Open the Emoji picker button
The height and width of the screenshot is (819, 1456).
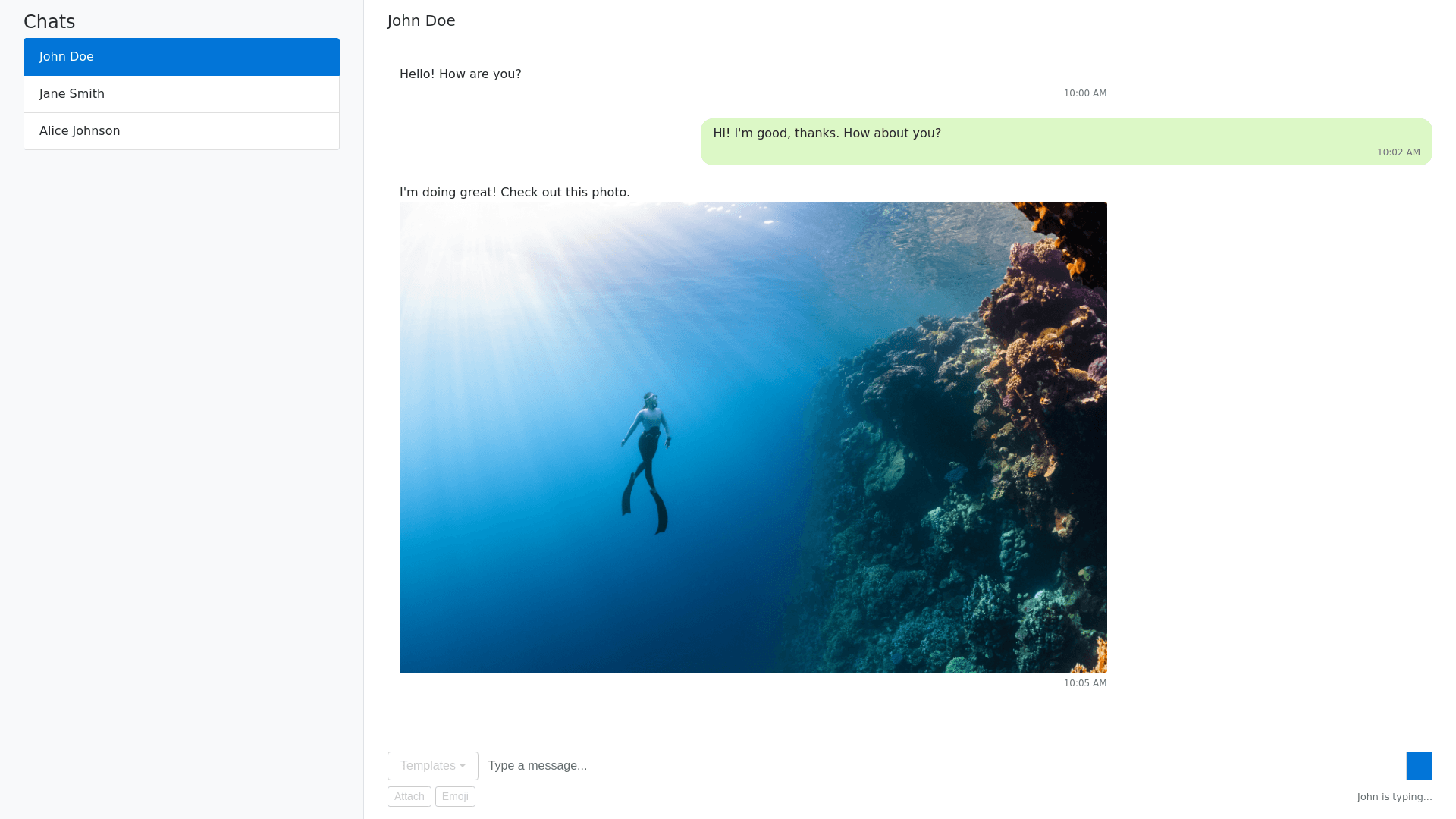pos(455,796)
